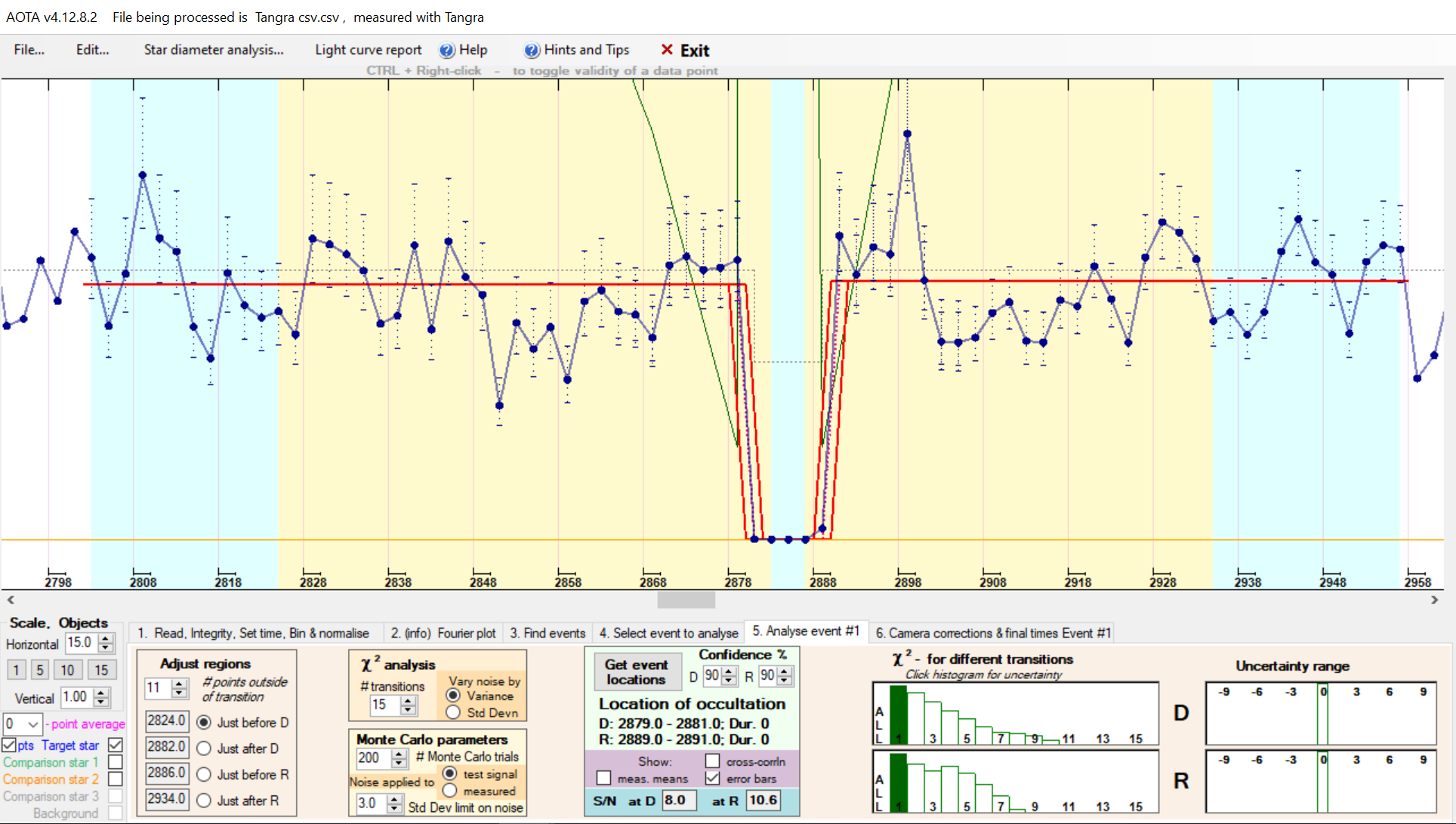This screenshot has height=824, width=1456.
Task: Set horizontal scale to 15
Action: (101, 670)
